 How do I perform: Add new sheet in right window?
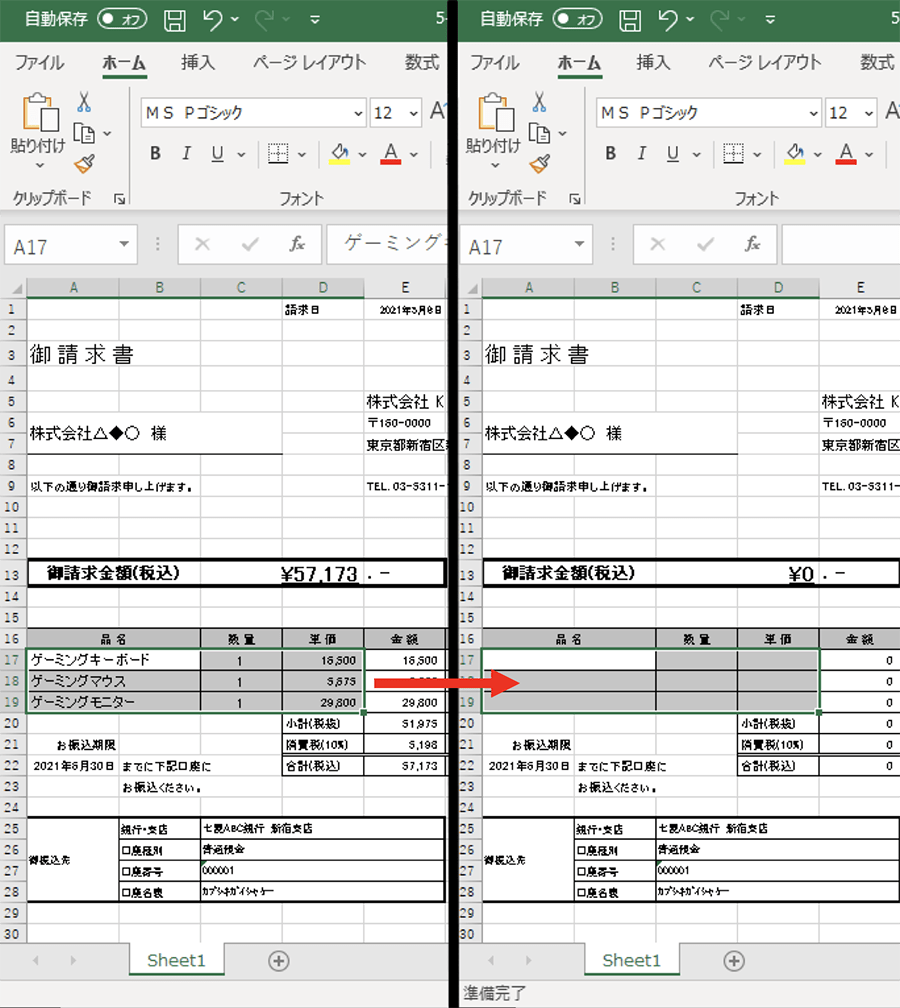tap(734, 961)
